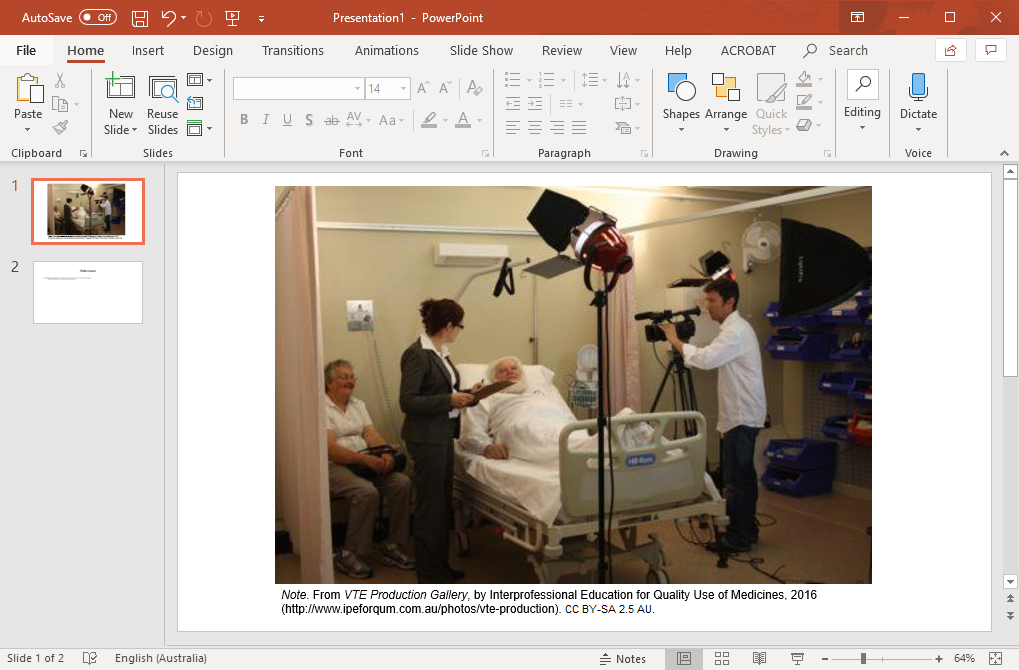Select slide 2 thumbnail
This screenshot has height=670, width=1019.
point(87,292)
